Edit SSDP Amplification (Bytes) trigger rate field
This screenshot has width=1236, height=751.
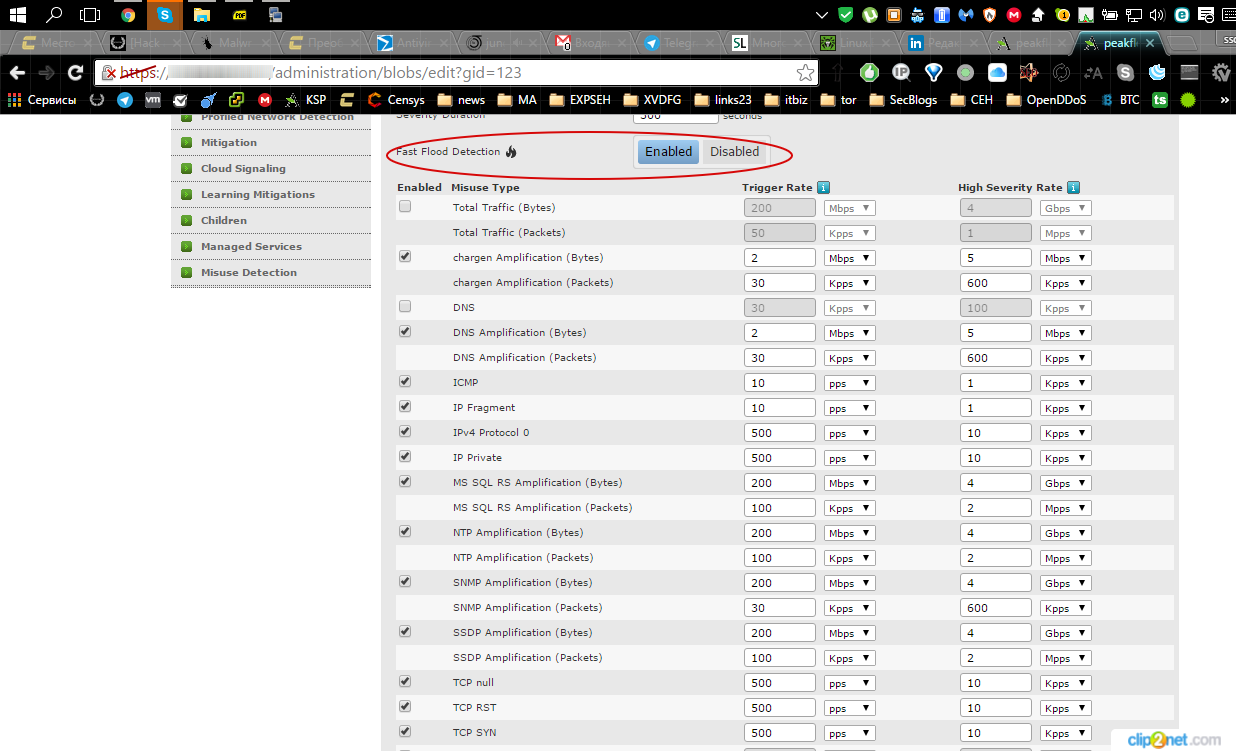[780, 633]
